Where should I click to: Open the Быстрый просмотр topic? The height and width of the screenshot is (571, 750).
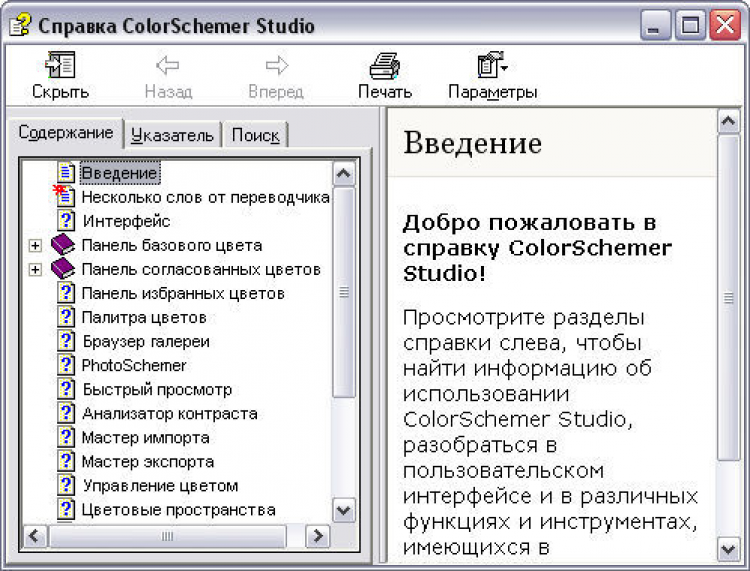tap(157, 389)
